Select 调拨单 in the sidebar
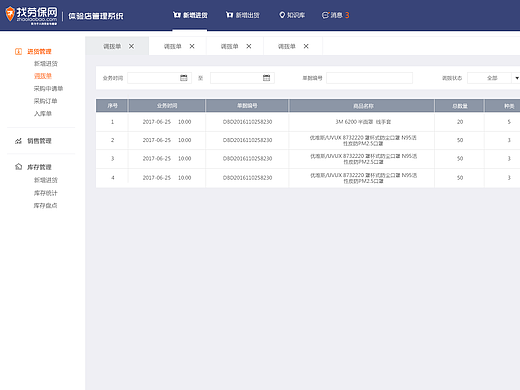 43,76
